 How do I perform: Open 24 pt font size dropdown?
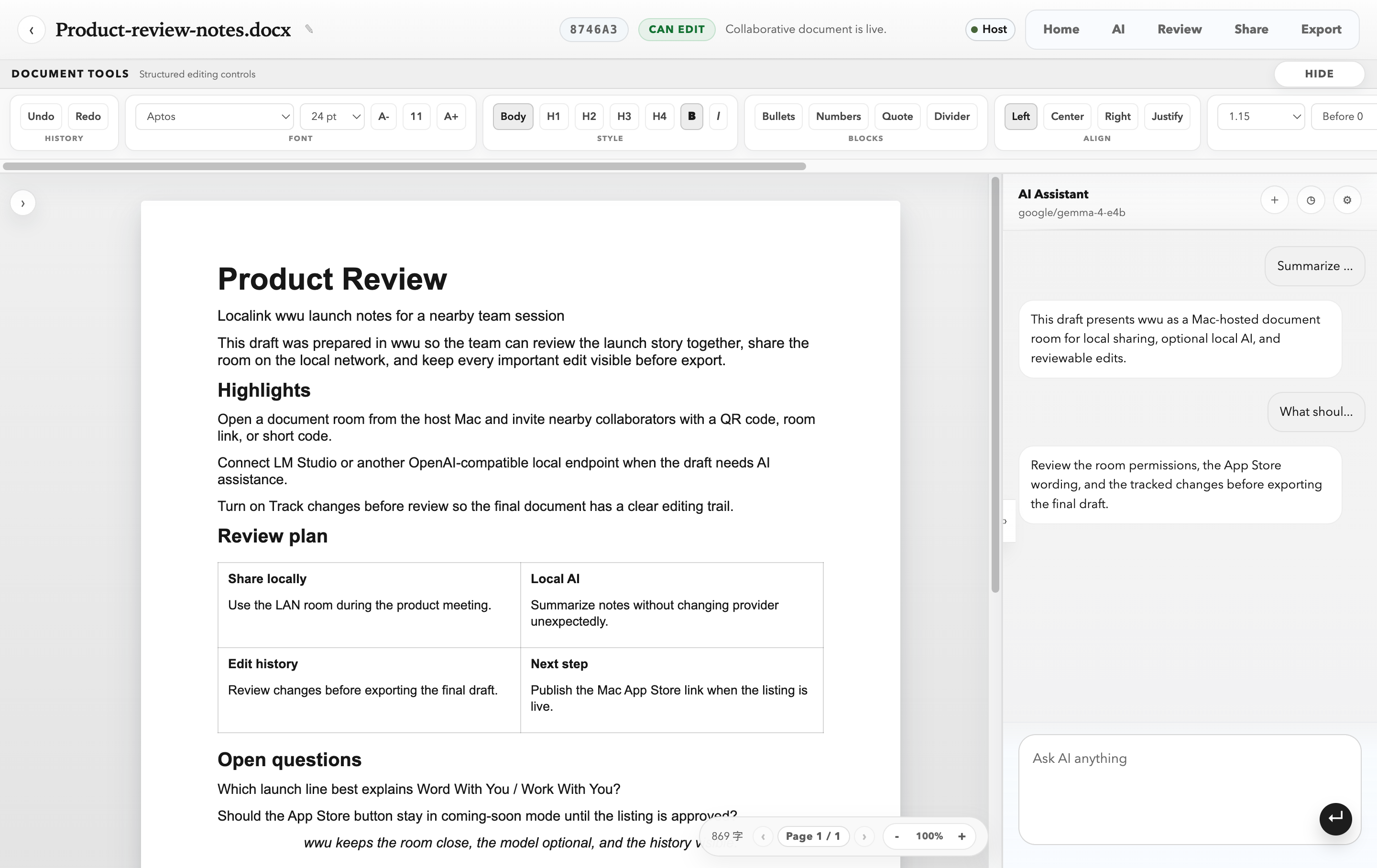click(332, 117)
